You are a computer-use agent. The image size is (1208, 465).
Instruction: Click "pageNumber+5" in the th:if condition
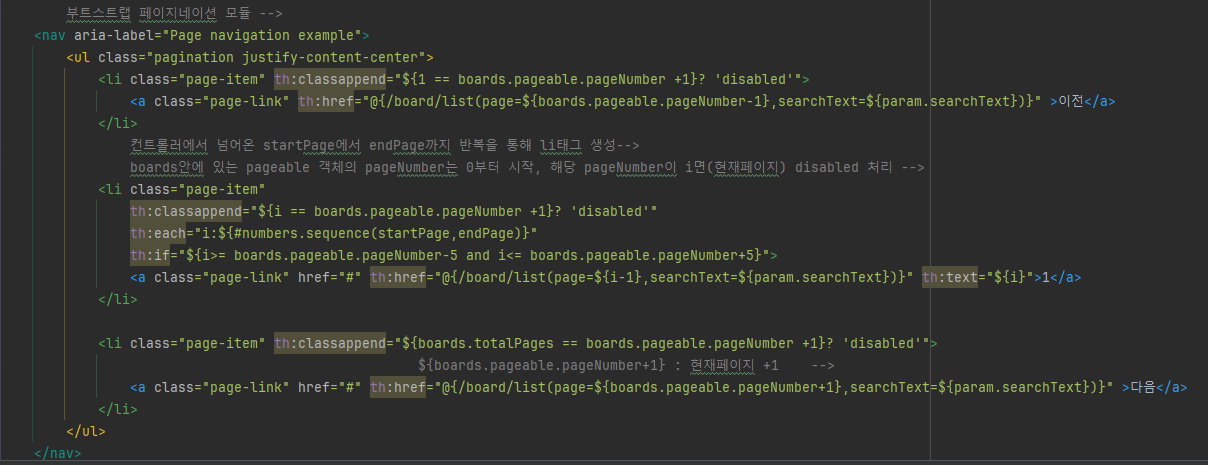708,255
